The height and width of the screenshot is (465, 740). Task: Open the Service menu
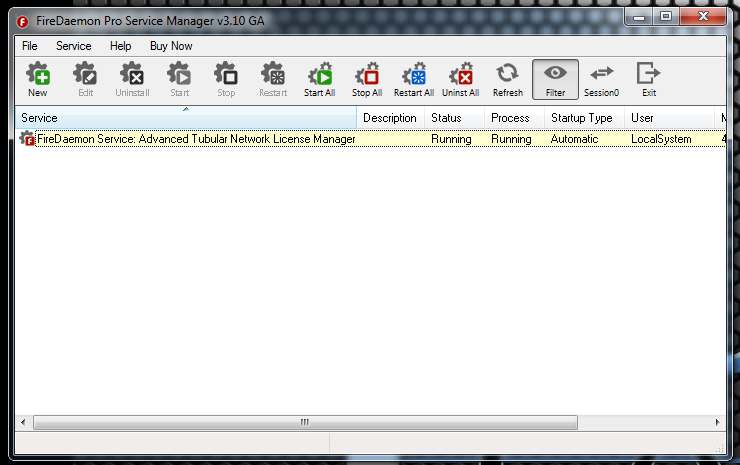click(x=73, y=46)
